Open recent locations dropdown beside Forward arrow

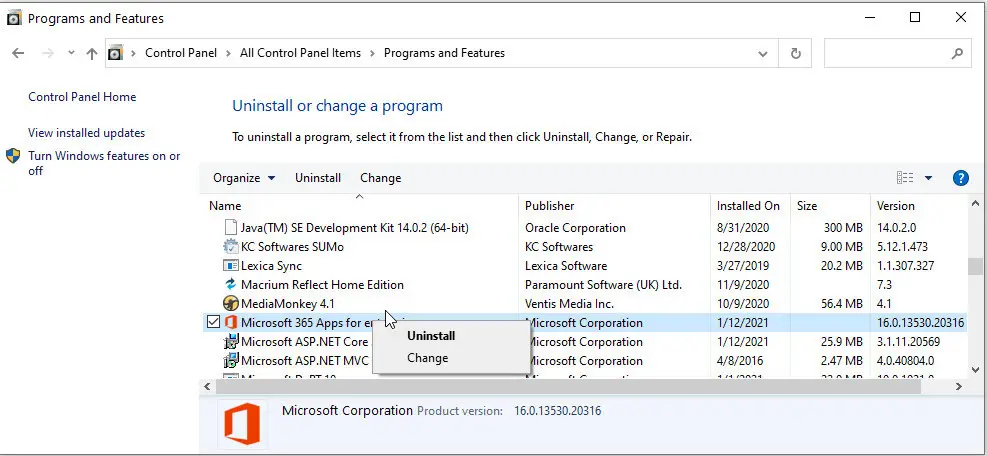(x=71, y=53)
